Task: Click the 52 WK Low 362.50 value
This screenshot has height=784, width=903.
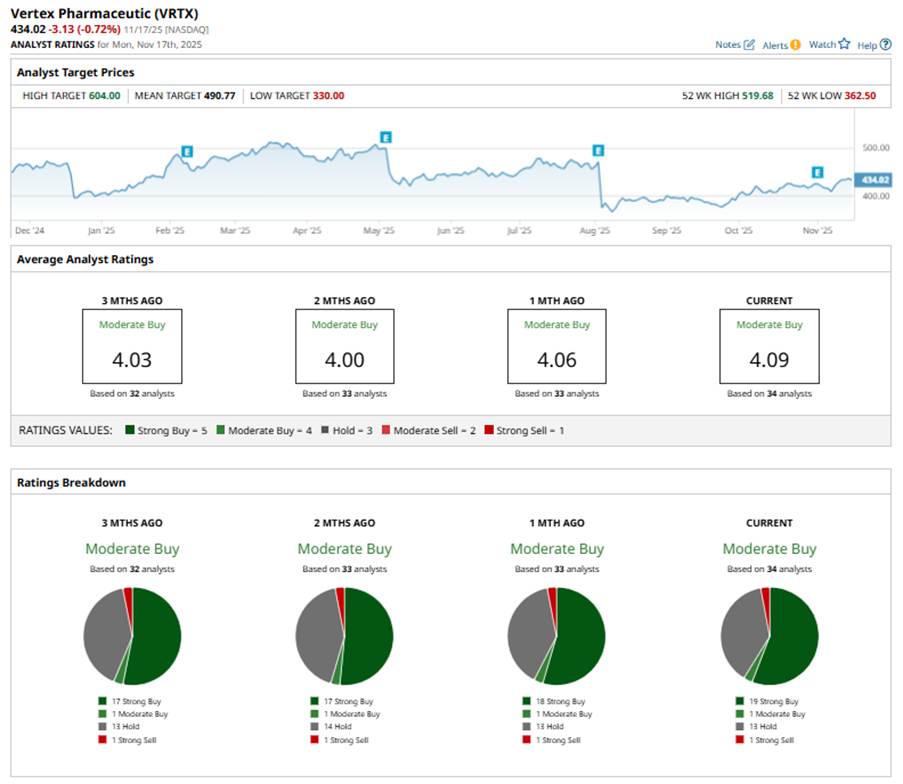Action: point(860,96)
